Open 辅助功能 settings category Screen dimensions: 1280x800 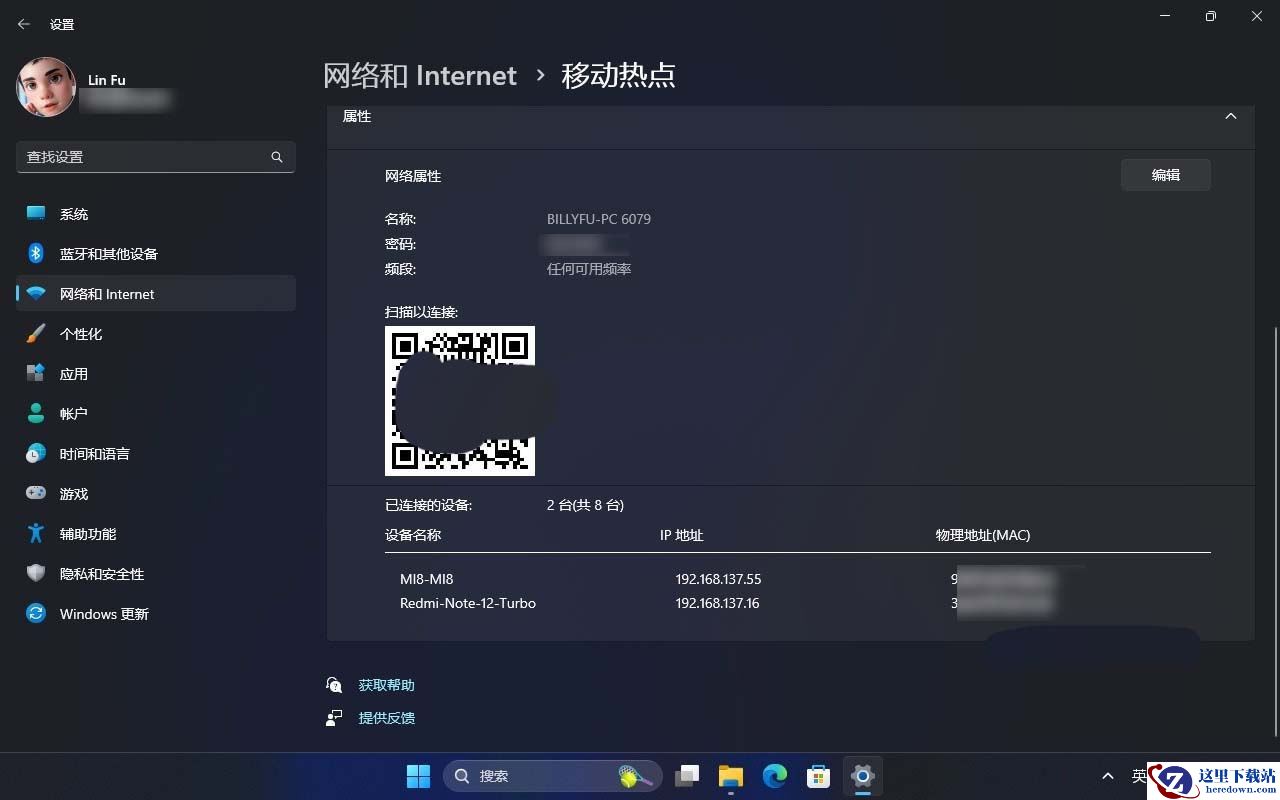(x=156, y=534)
